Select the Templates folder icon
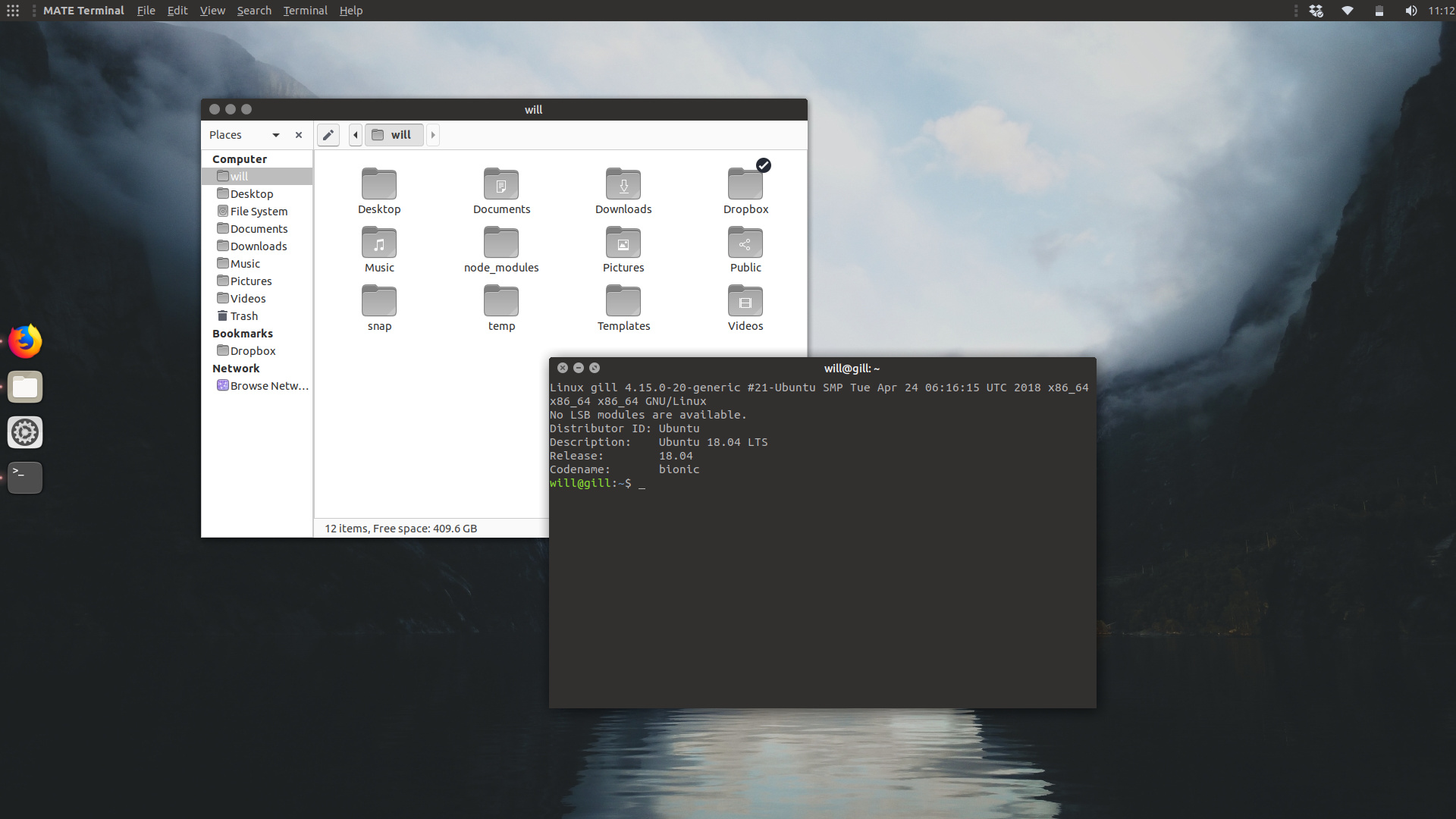Image resolution: width=1456 pixels, height=819 pixels. [x=623, y=303]
